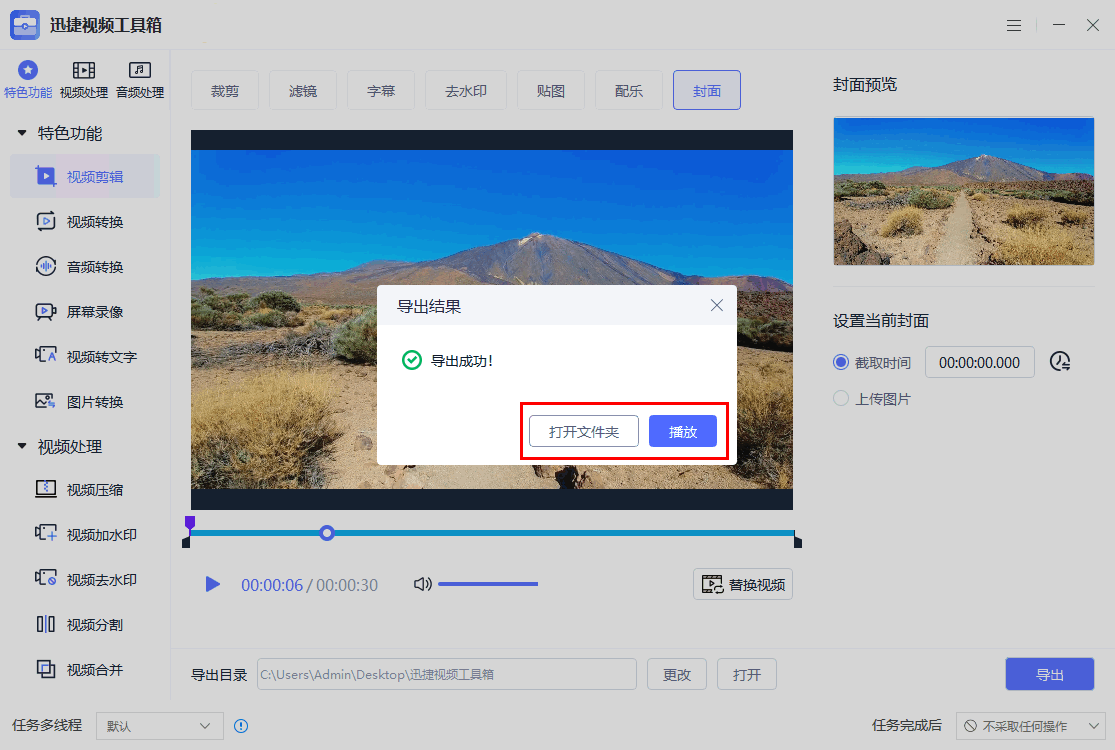Click the cover preview thumbnail
The height and width of the screenshot is (750, 1115).
[963, 192]
